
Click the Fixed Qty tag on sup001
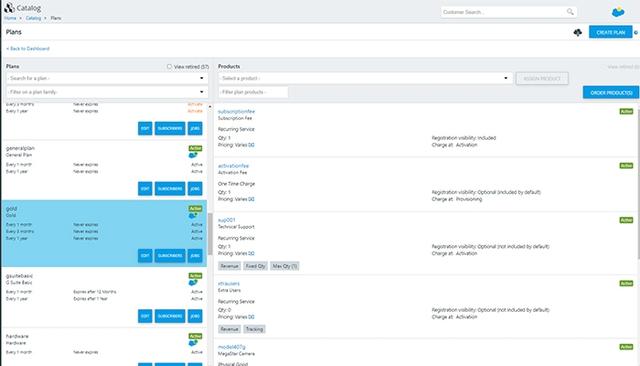coord(256,266)
